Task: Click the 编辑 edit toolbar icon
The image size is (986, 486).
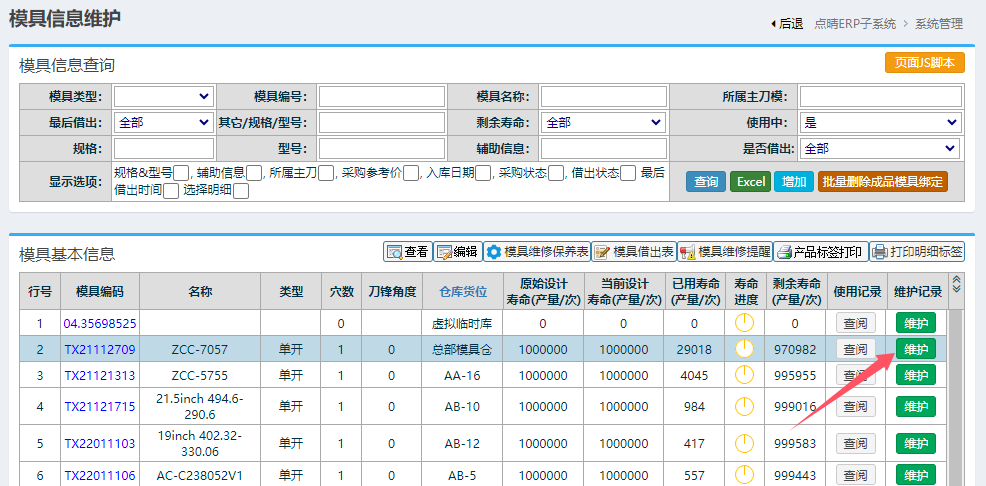Action: 457,252
